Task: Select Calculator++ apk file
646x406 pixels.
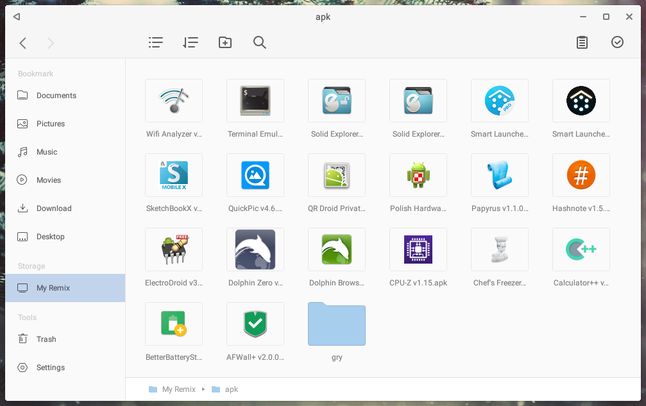Action: [x=581, y=249]
